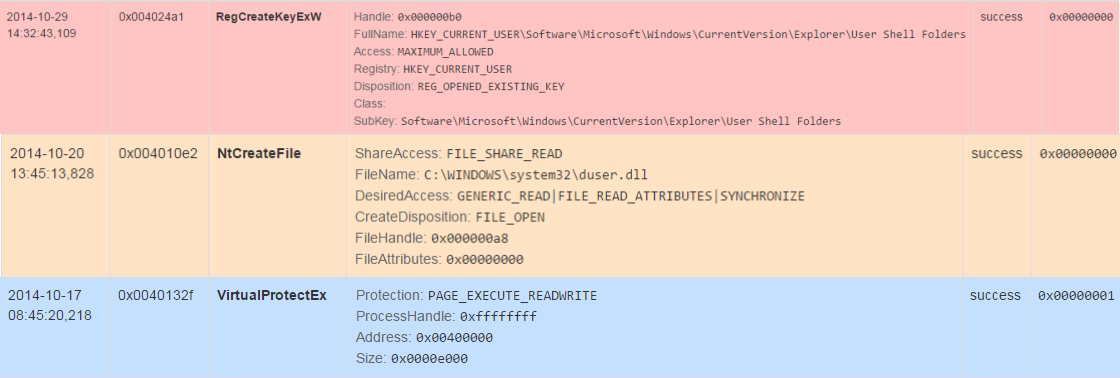Click the FullName registry path value
This screenshot has height=378, width=1120.
tap(688, 35)
